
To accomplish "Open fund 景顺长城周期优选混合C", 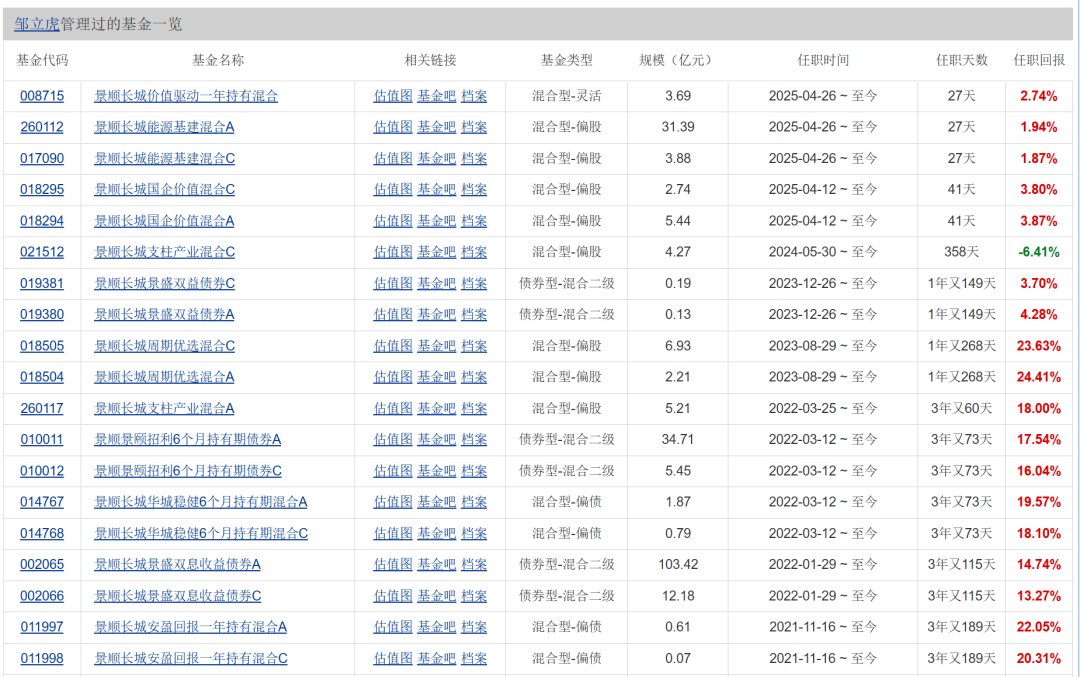I will 165,346.
